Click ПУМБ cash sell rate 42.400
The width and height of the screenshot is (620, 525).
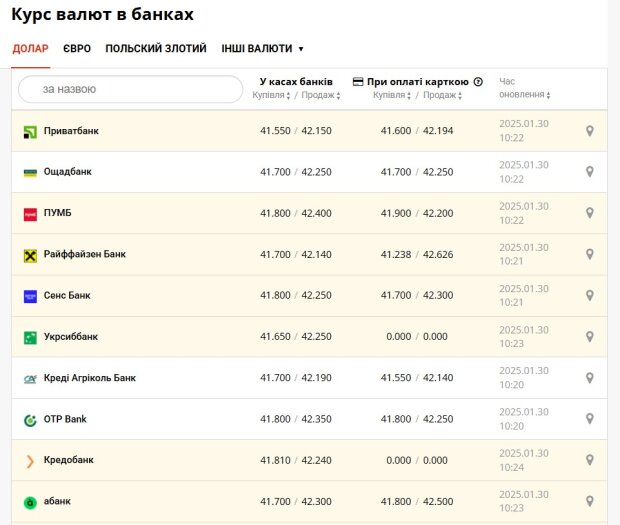[x=316, y=213]
